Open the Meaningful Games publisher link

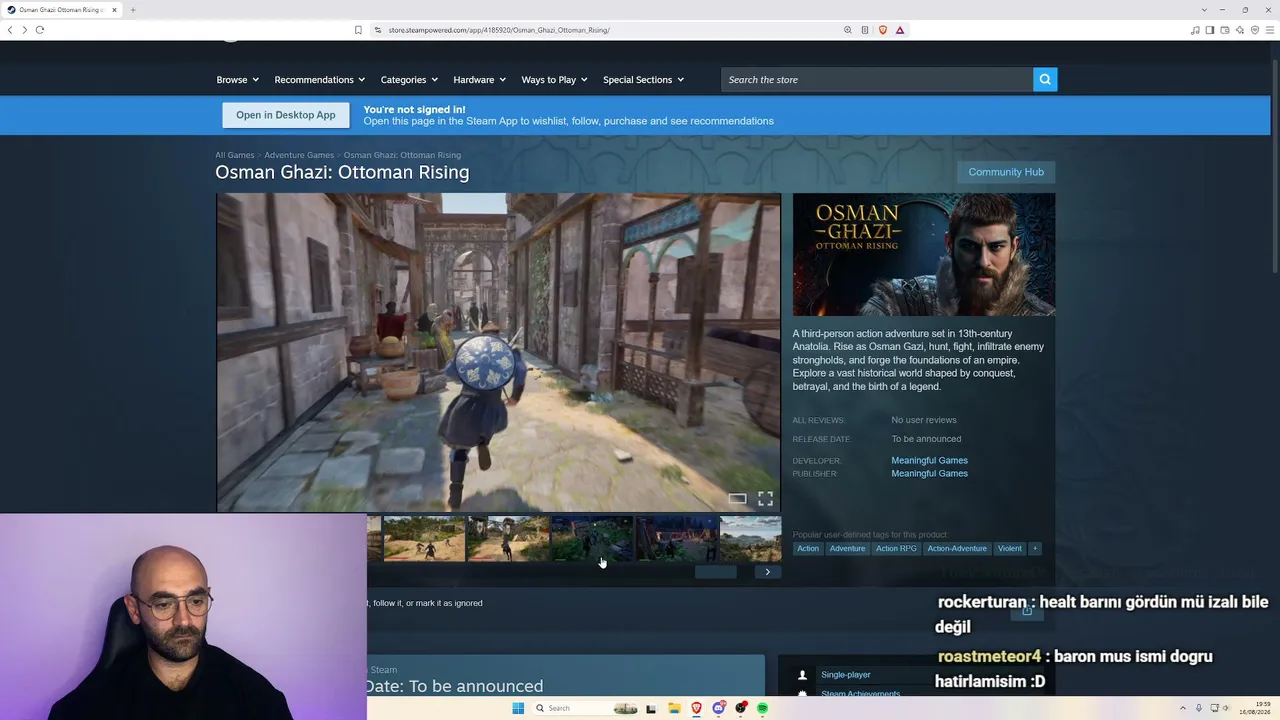(929, 473)
